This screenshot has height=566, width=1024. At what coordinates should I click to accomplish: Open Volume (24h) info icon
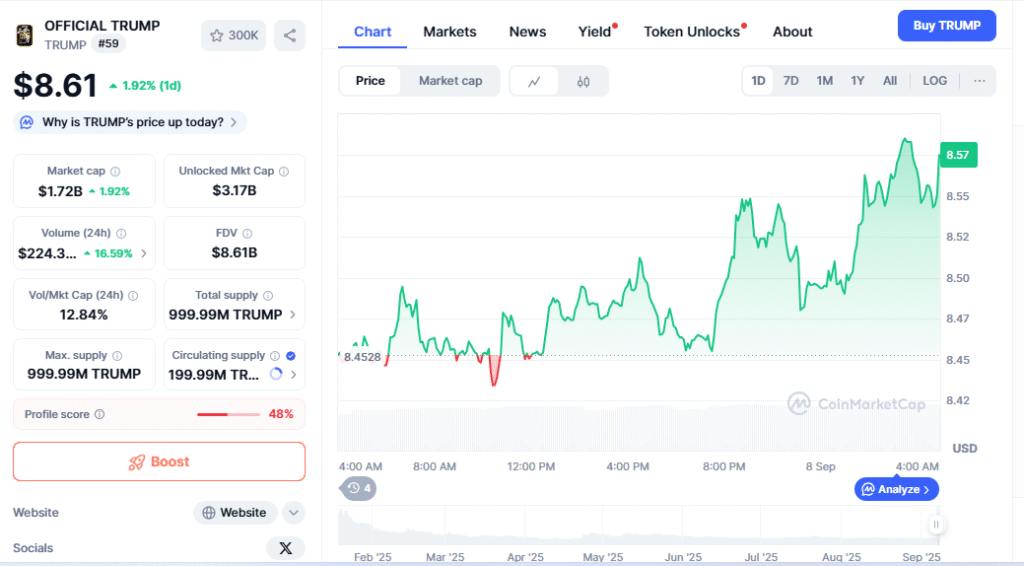tap(121, 233)
